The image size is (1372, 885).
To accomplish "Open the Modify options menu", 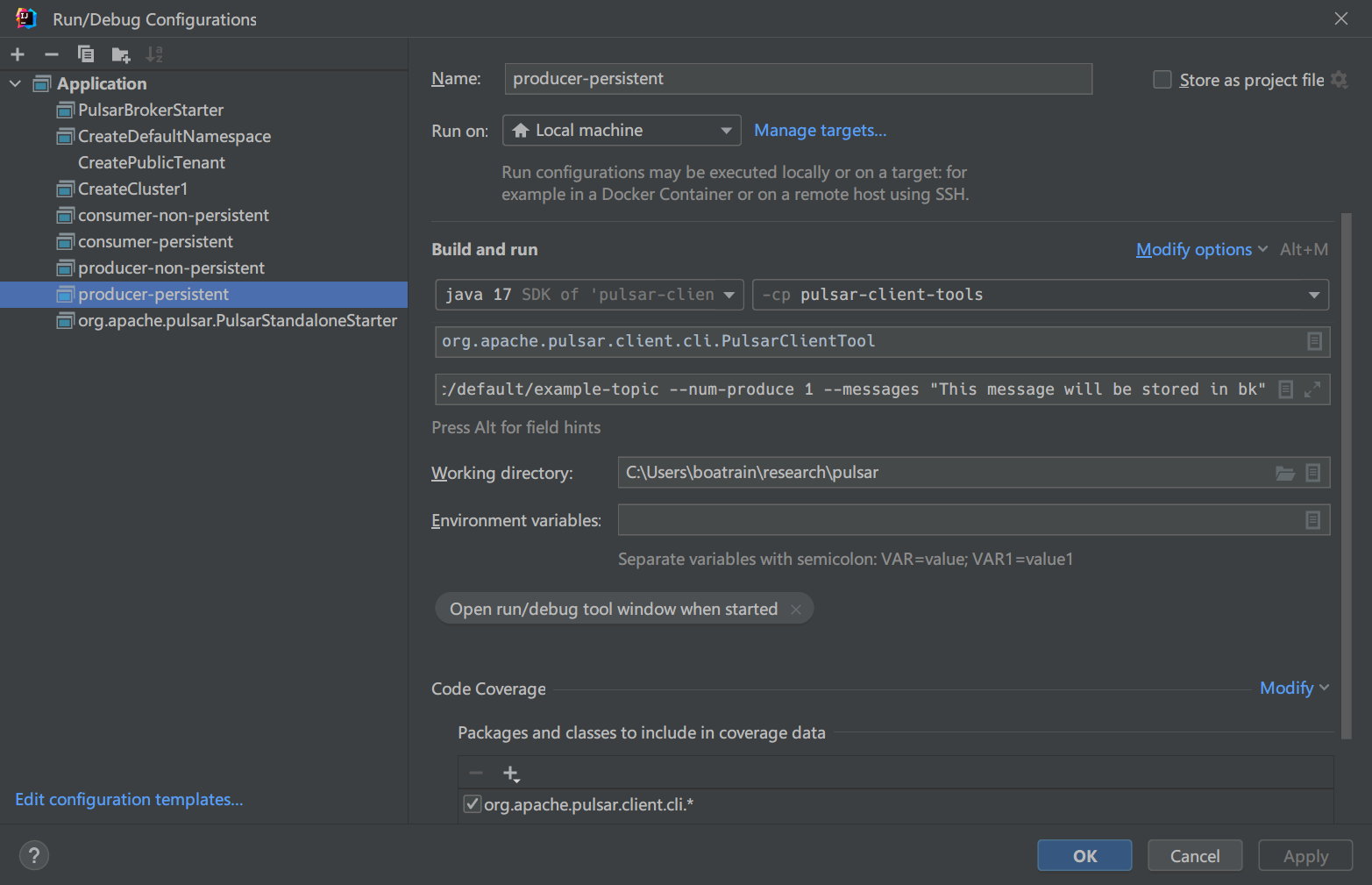I will 1195,249.
